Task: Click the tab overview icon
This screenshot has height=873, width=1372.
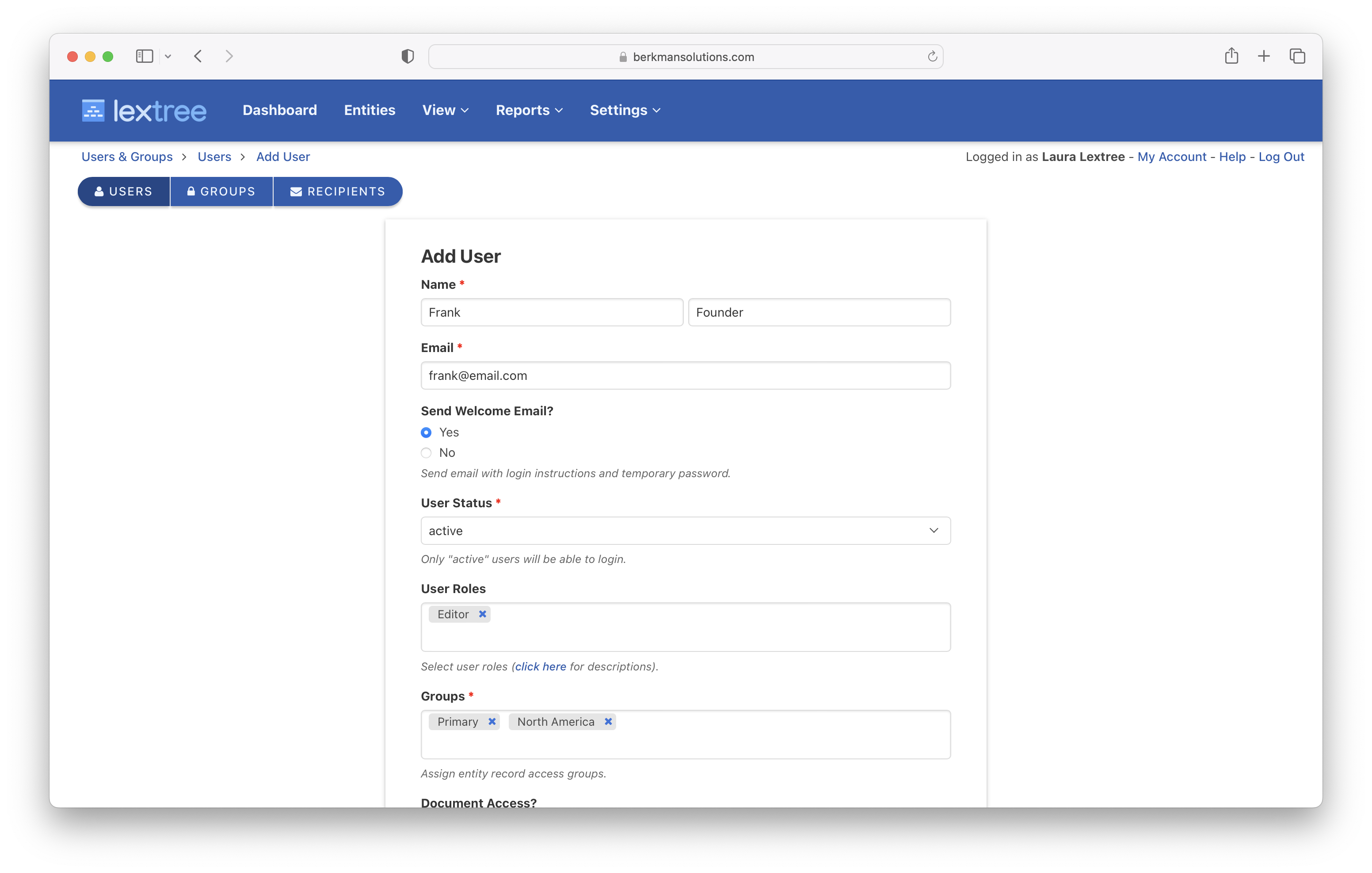Action: pos(1297,56)
